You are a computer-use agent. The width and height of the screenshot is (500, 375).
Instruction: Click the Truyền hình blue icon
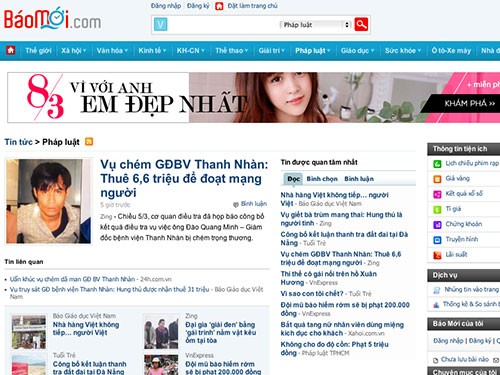tap(437, 240)
